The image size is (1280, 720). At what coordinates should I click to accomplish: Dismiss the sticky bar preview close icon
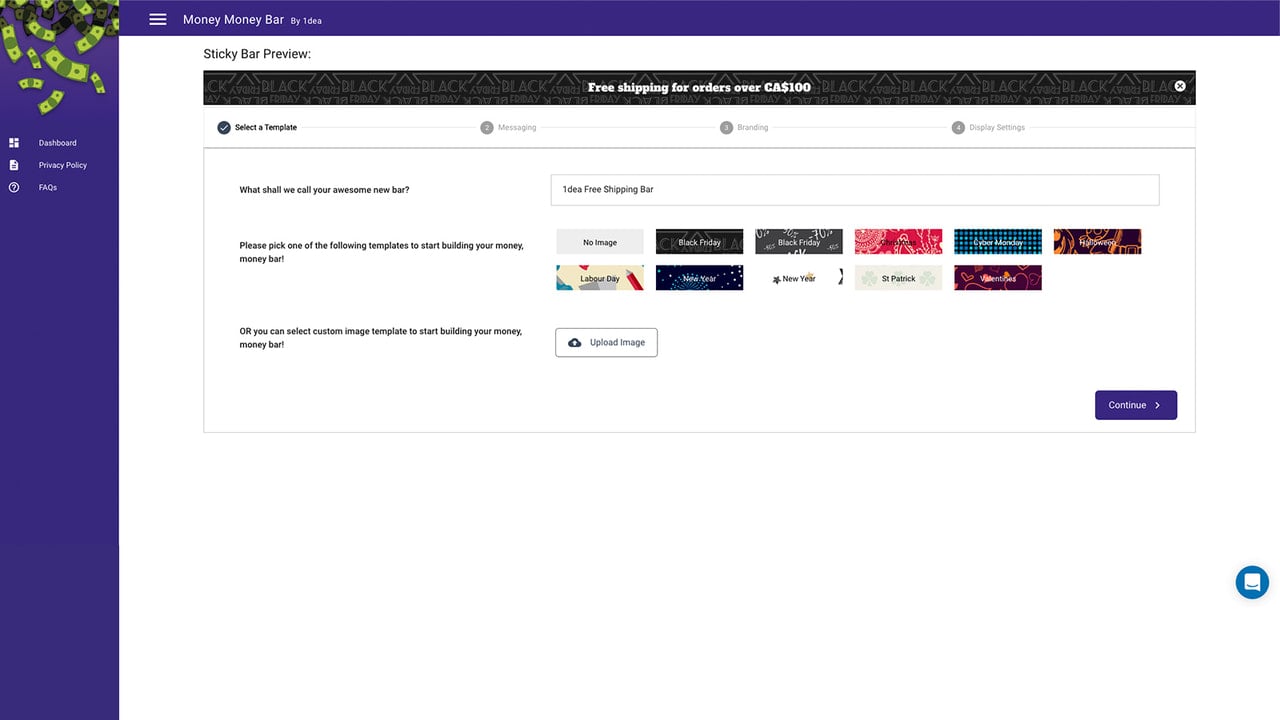tap(1180, 86)
